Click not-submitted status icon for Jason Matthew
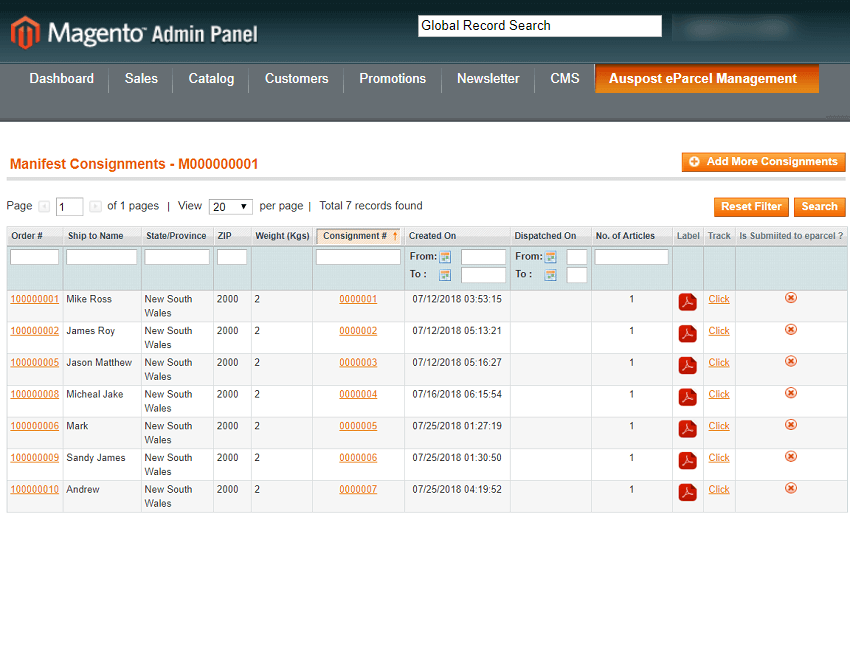This screenshot has height=650, width=850. [x=791, y=361]
